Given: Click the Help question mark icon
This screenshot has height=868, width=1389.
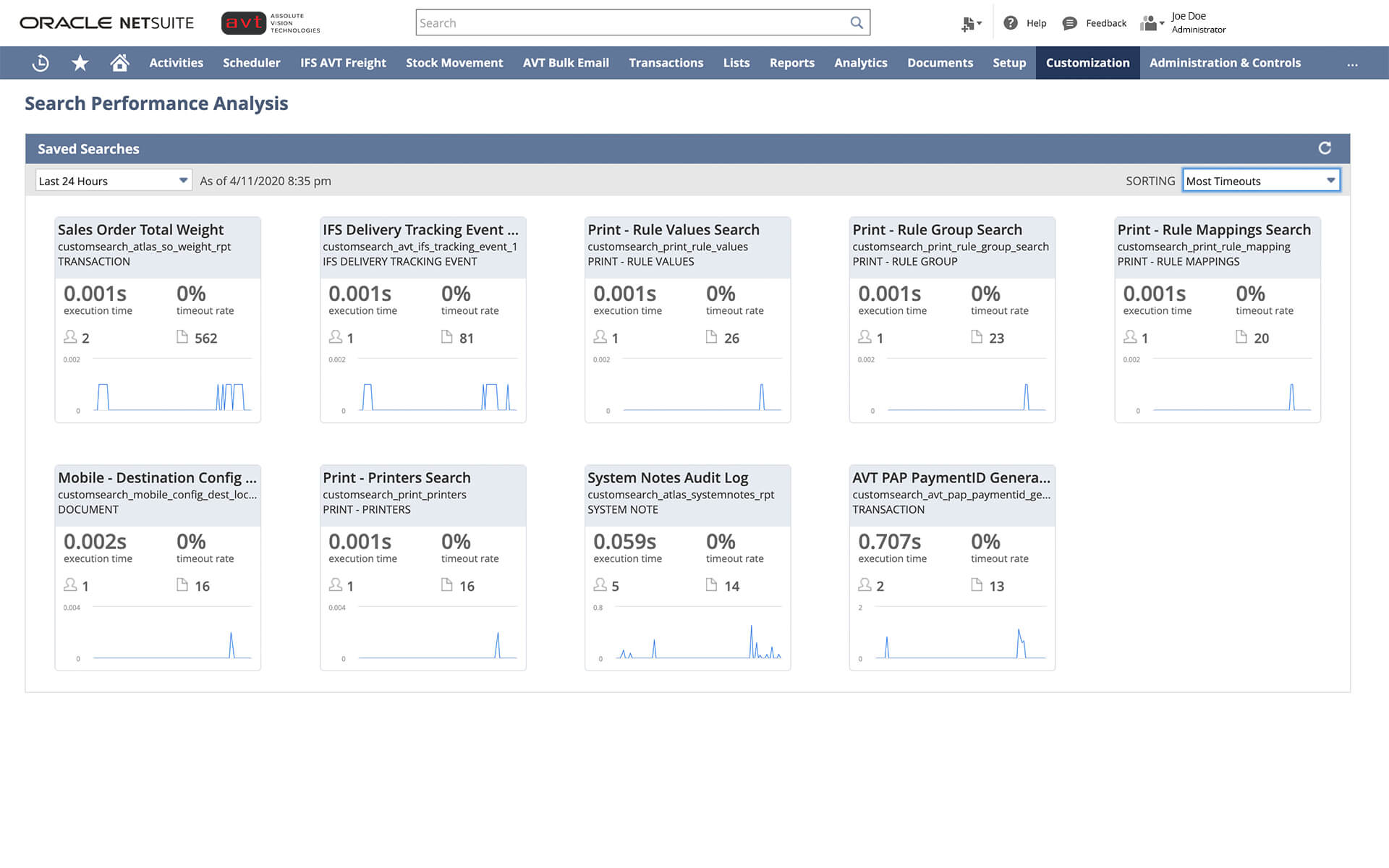Looking at the screenshot, I should [x=1011, y=23].
